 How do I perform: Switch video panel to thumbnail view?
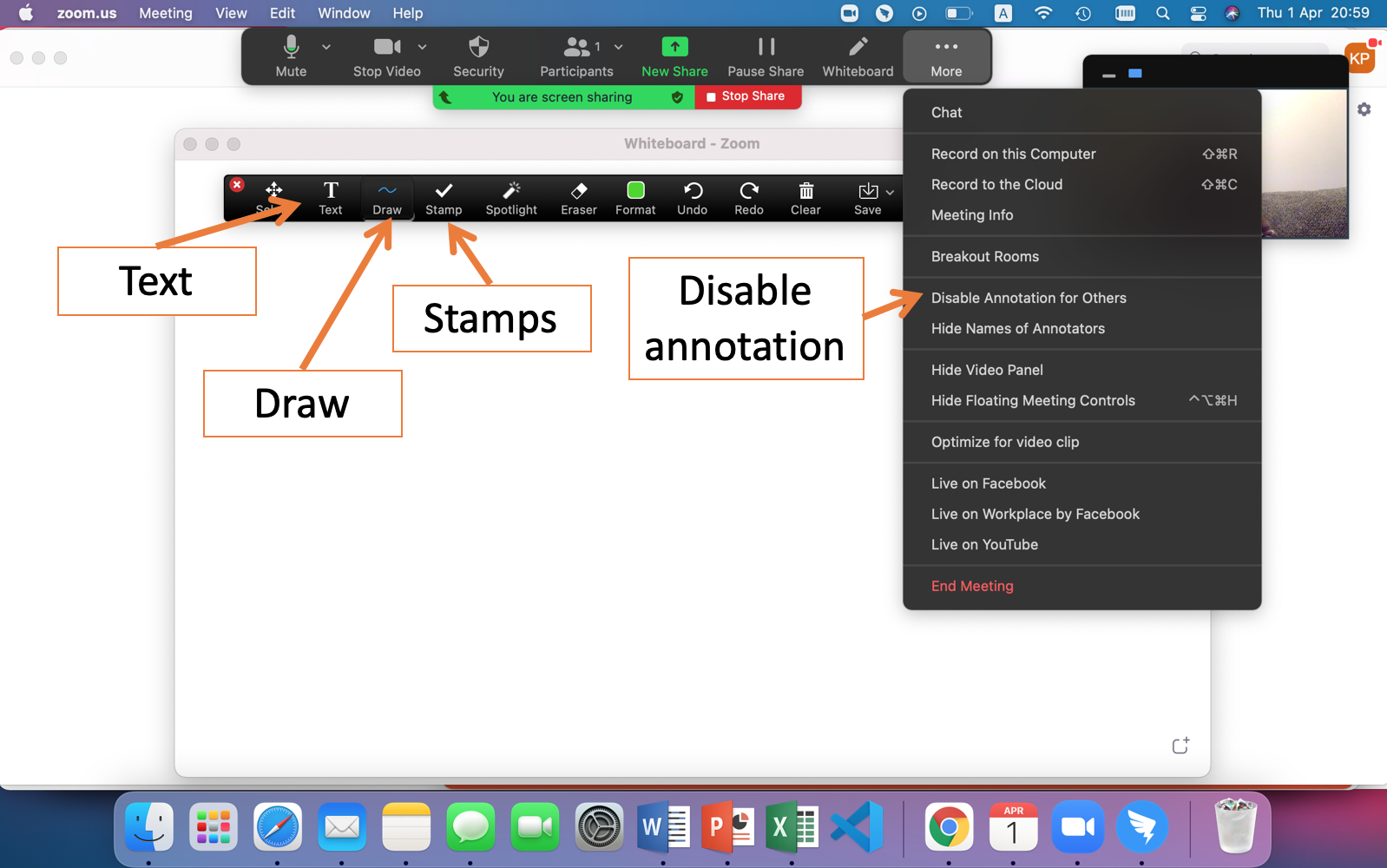tap(1134, 74)
